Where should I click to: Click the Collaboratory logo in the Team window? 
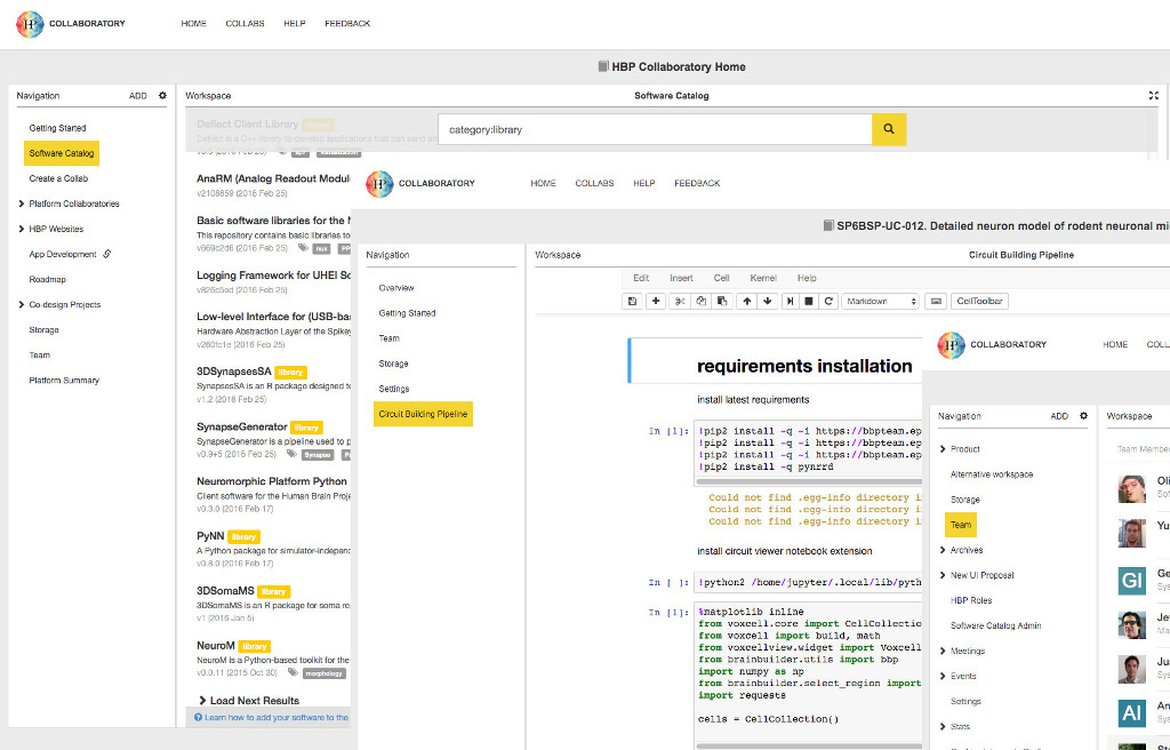(951, 345)
